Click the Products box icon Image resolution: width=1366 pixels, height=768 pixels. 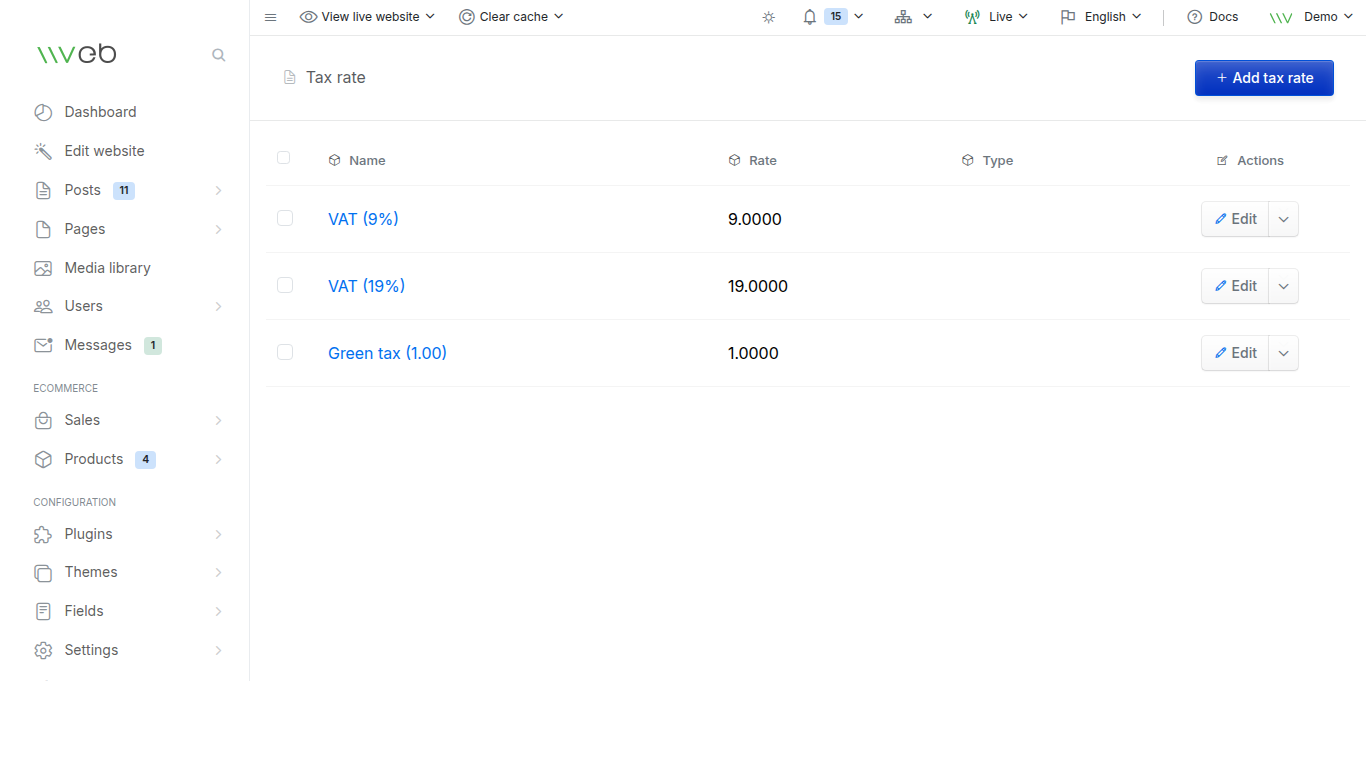point(43,459)
